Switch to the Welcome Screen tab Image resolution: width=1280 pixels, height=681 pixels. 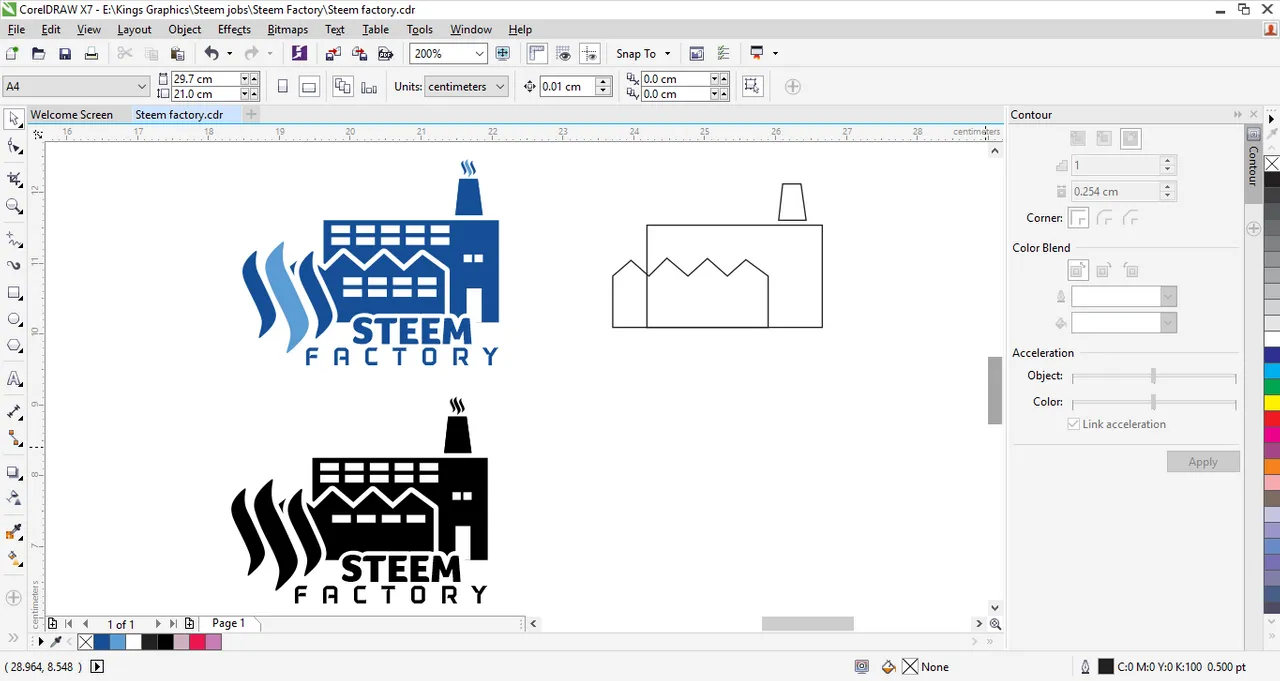[72, 115]
